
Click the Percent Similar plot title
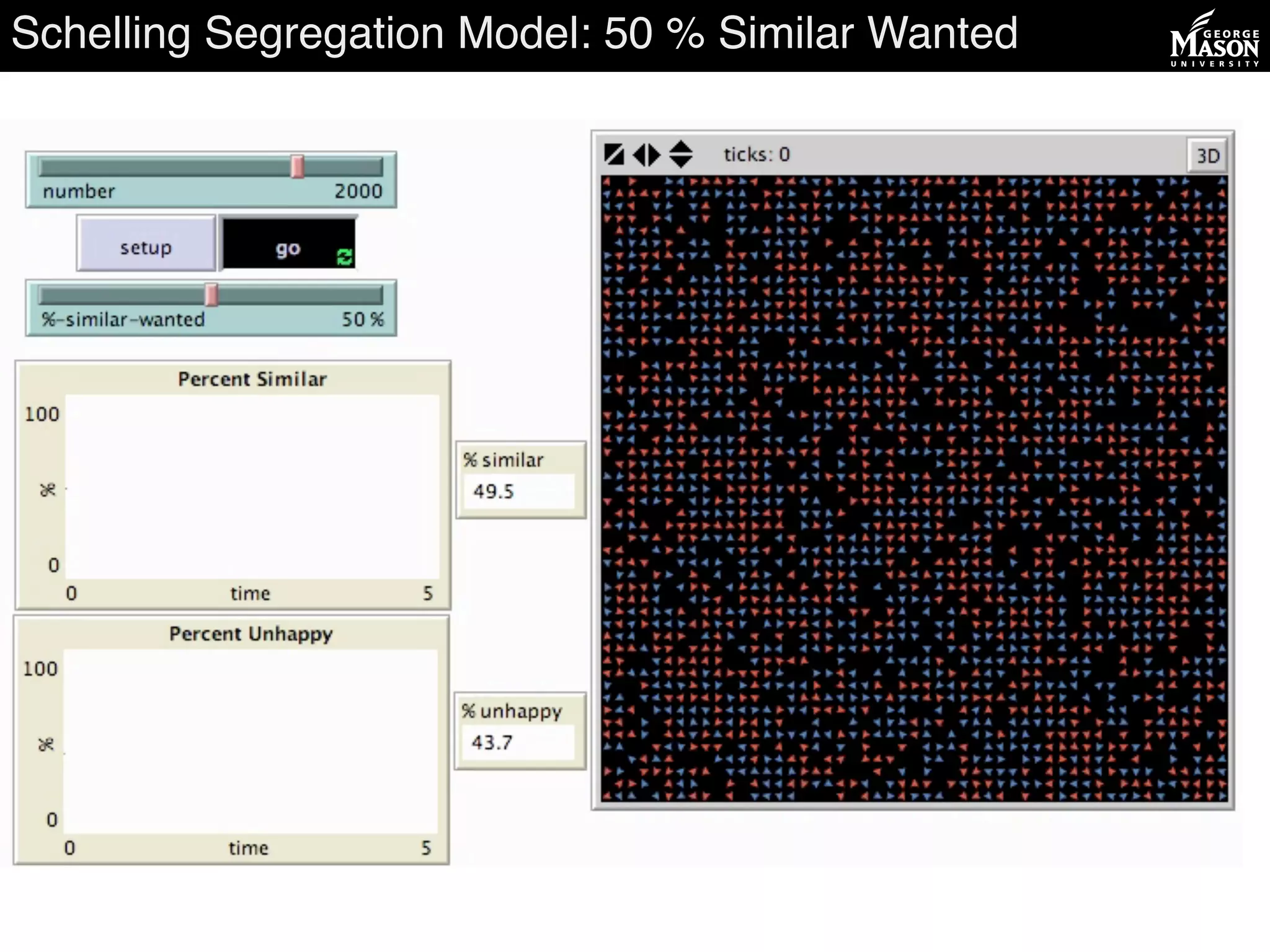coord(252,379)
